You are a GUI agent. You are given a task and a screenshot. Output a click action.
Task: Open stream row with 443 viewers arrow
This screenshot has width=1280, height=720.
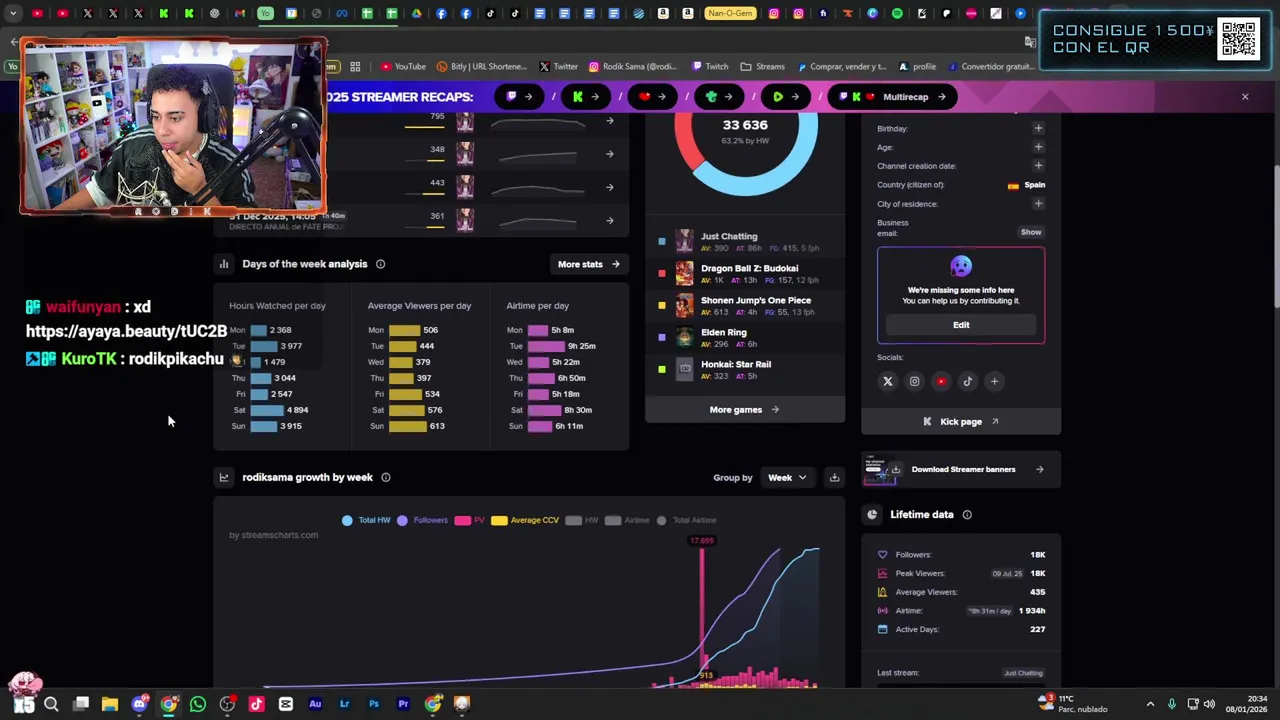click(x=610, y=187)
